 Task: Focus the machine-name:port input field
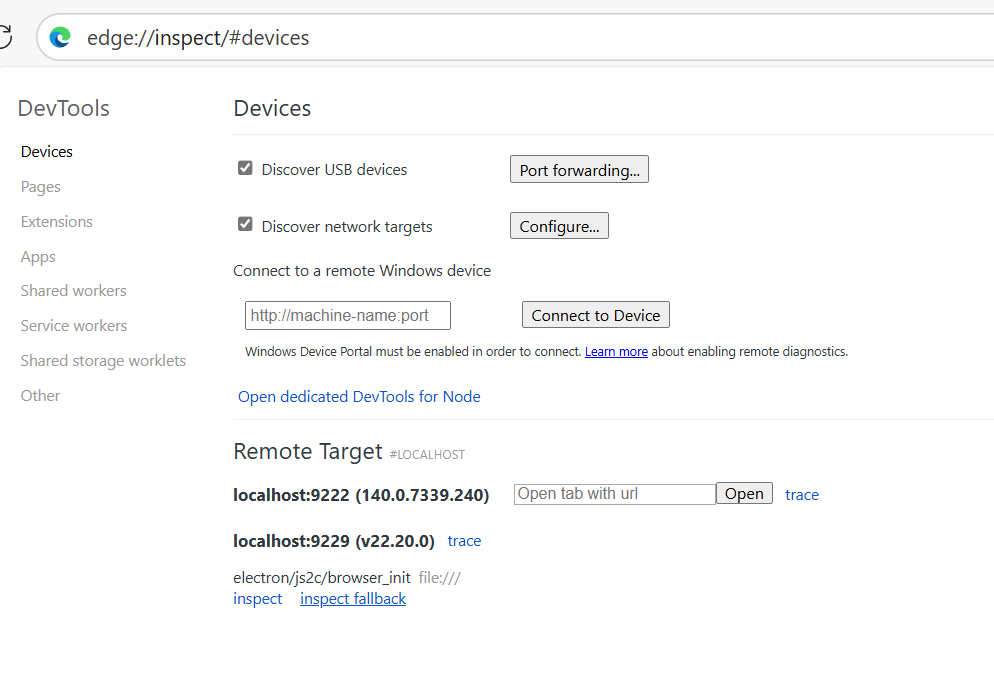click(x=348, y=315)
